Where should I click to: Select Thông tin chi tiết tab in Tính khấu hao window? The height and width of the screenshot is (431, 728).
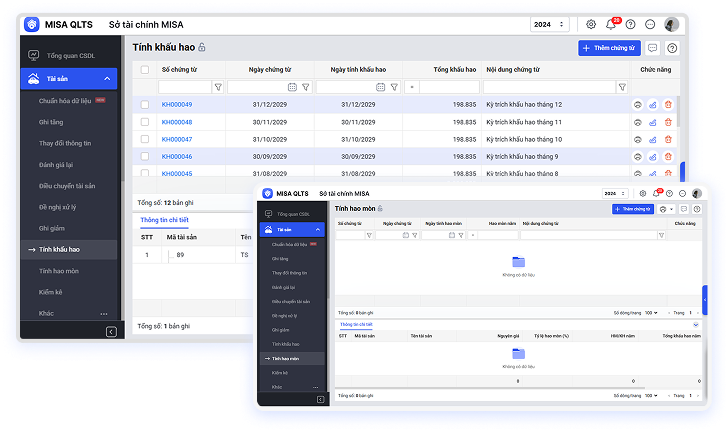pos(164,220)
